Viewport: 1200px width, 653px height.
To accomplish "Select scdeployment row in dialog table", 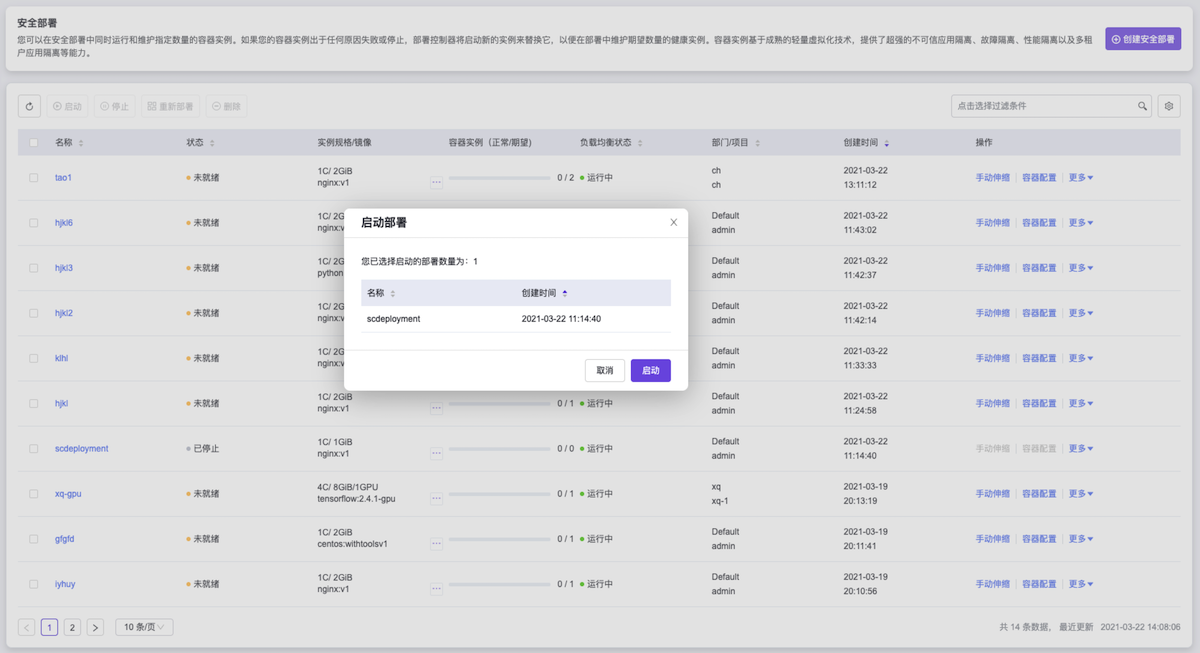I will pyautogui.click(x=516, y=319).
